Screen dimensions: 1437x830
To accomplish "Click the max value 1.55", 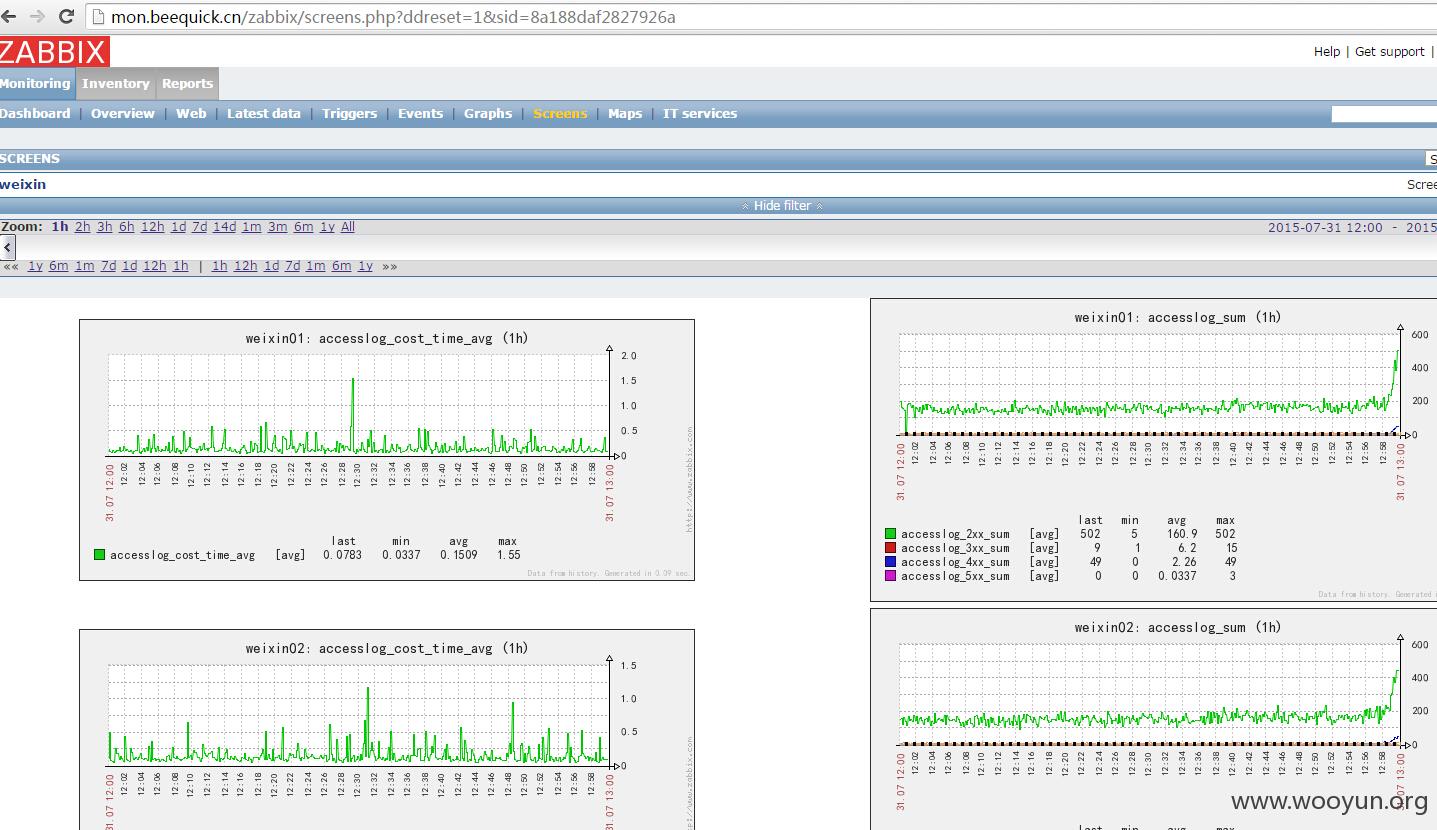I will click(508, 555).
